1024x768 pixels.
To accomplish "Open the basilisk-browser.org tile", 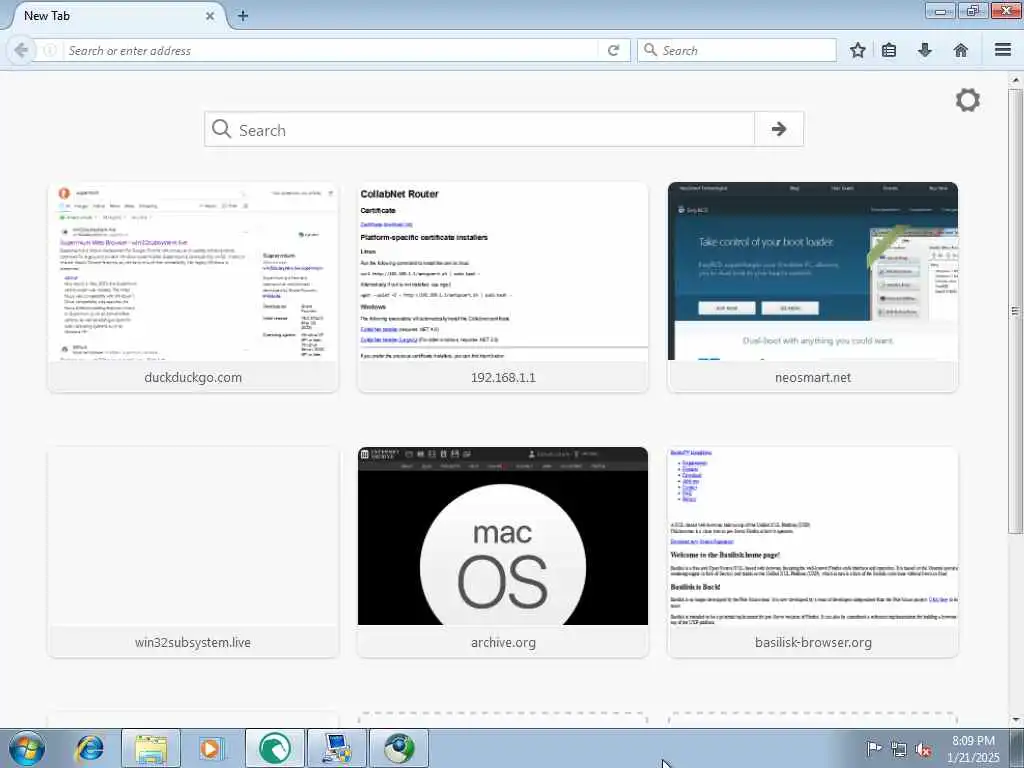I will (813, 552).
